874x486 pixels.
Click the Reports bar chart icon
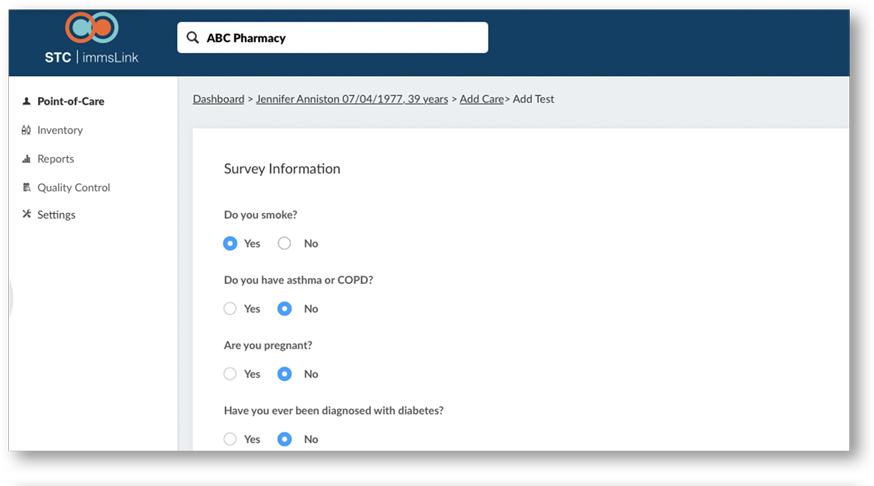(26, 159)
